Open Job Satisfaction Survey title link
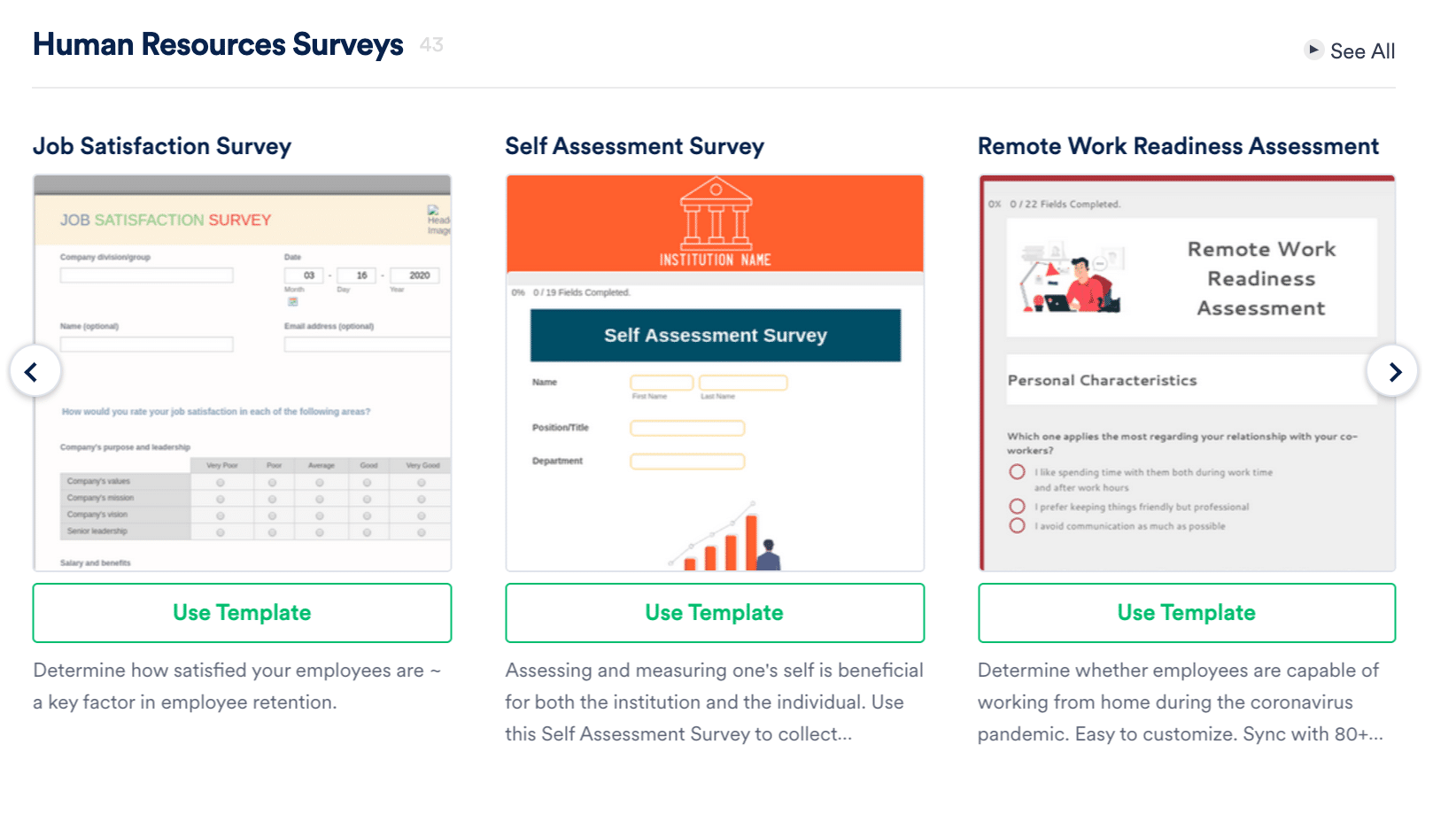Screen dimensions: 1456x822 coord(162,146)
